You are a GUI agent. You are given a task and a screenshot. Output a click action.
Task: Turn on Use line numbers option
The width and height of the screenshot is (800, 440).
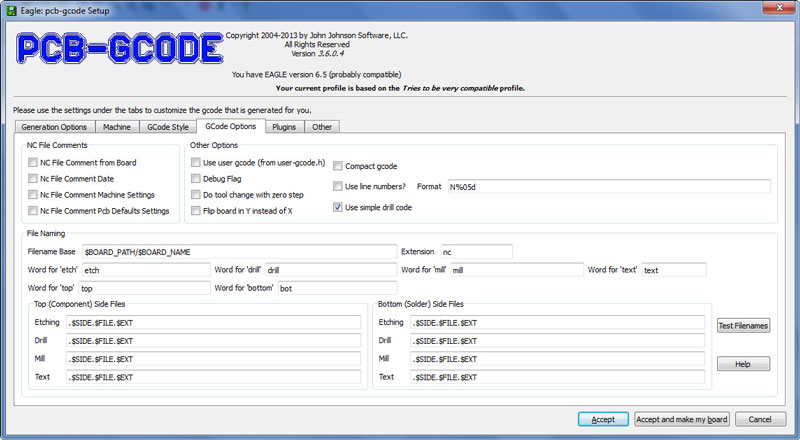(x=338, y=186)
